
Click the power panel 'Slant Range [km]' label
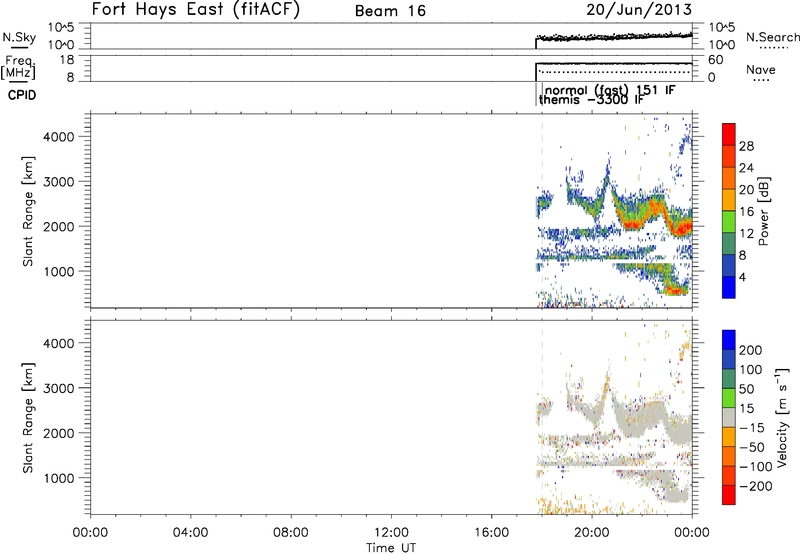coord(28,211)
